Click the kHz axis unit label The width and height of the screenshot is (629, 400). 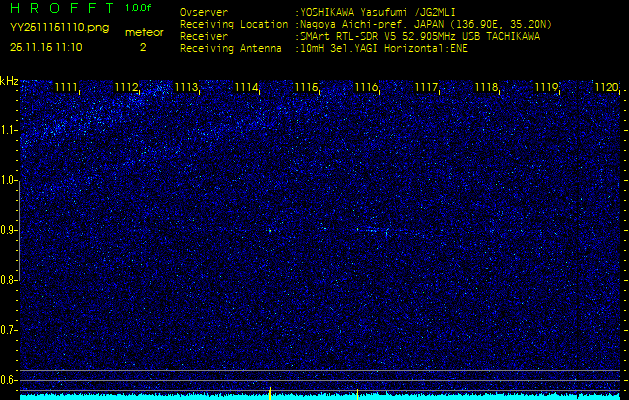click(x=9, y=80)
